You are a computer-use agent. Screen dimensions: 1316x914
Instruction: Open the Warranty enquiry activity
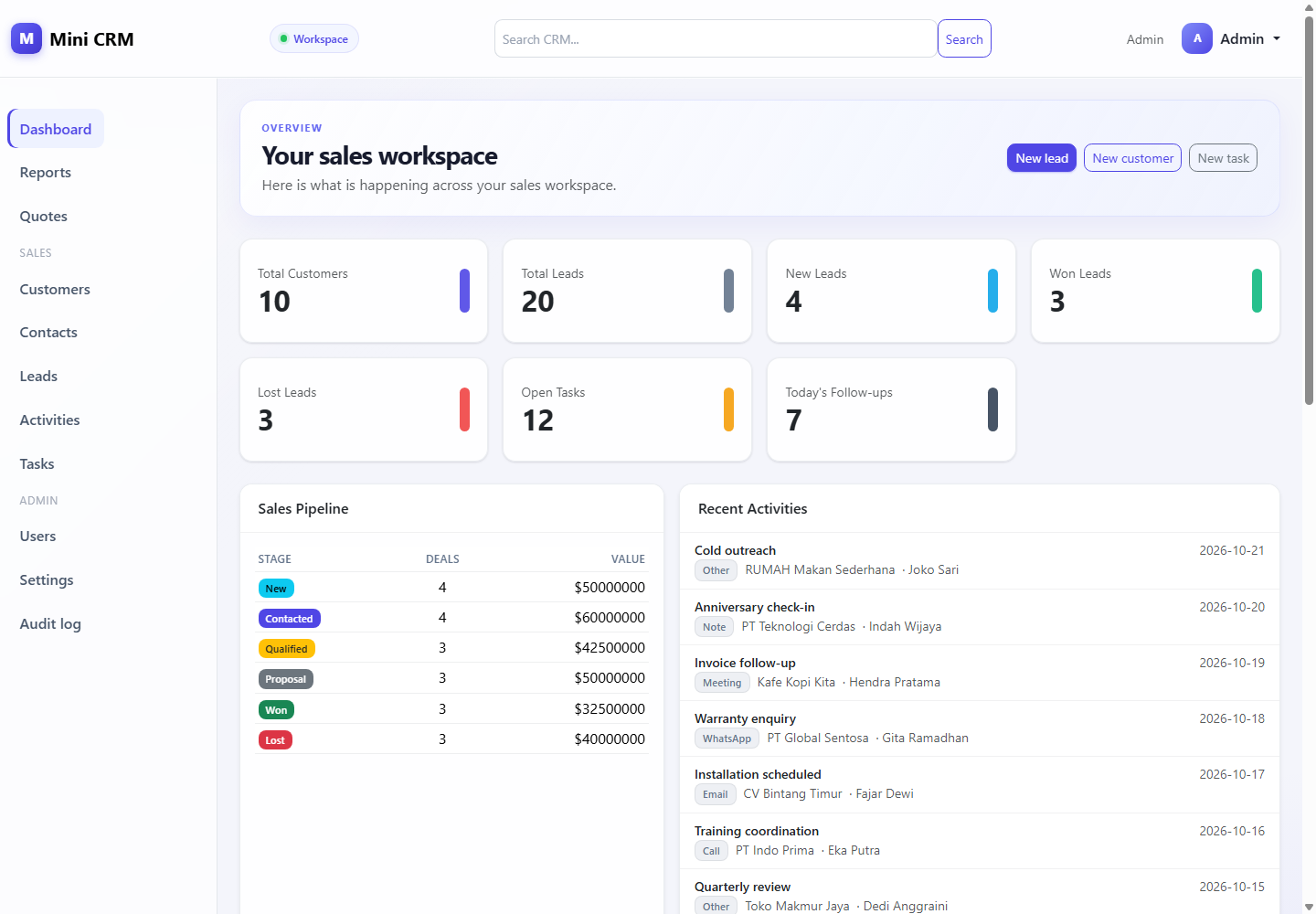(980, 728)
